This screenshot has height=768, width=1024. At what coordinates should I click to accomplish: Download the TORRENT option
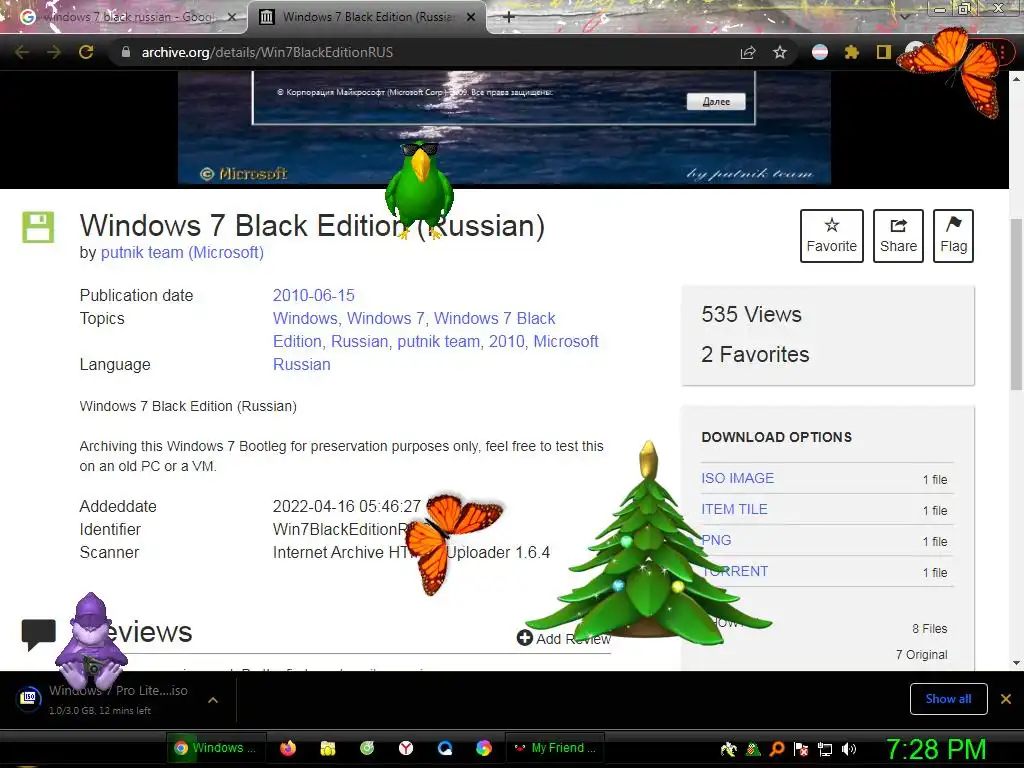click(x=735, y=571)
